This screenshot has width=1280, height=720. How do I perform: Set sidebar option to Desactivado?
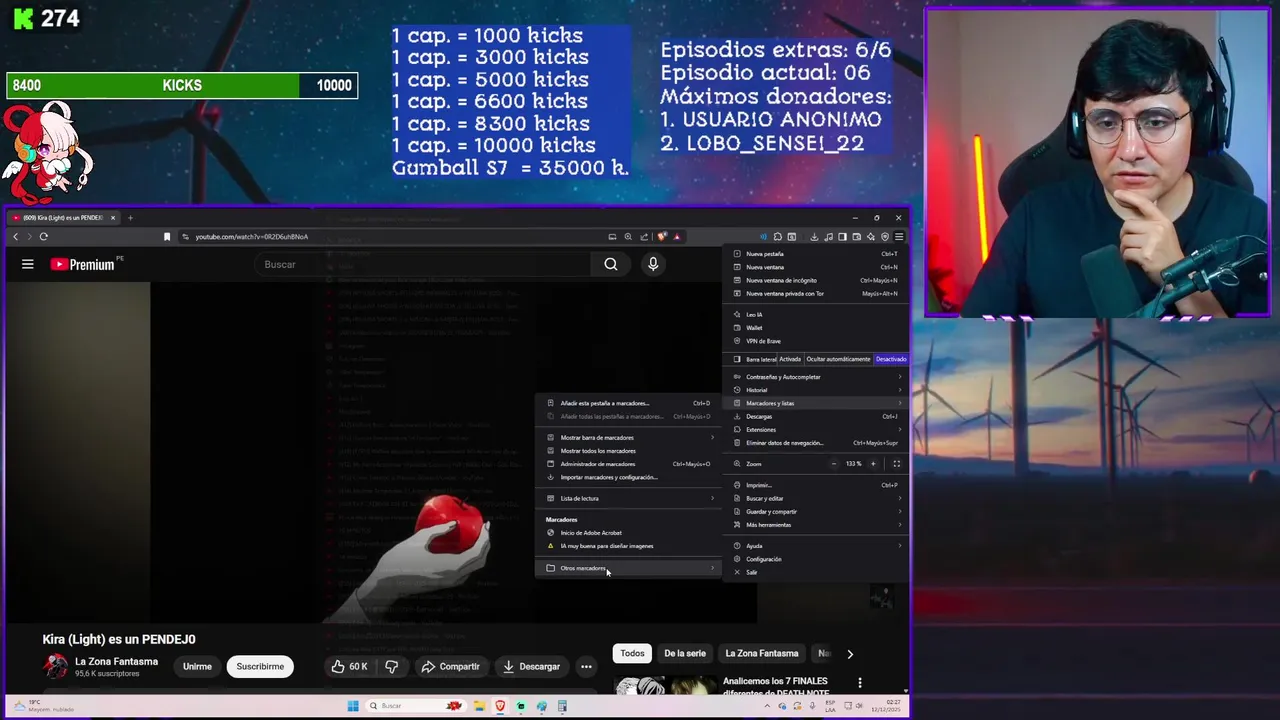tap(891, 359)
